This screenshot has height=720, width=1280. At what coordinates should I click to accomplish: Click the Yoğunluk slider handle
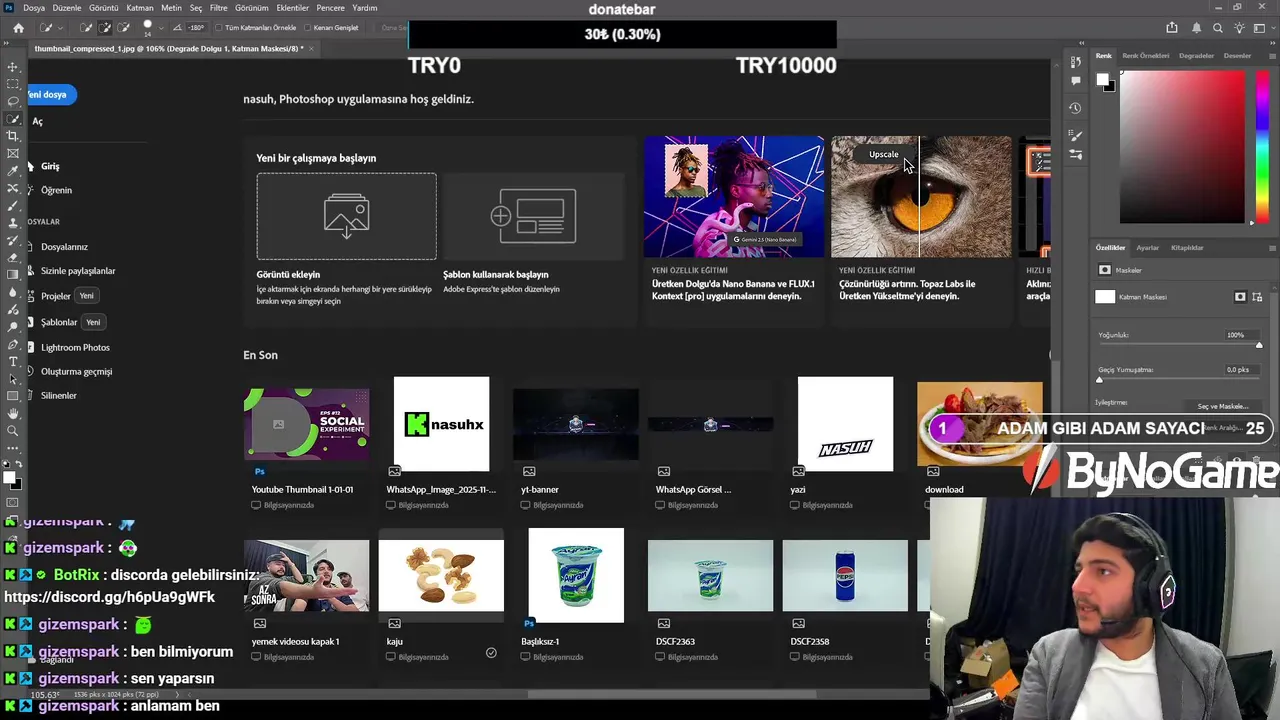click(x=1259, y=345)
